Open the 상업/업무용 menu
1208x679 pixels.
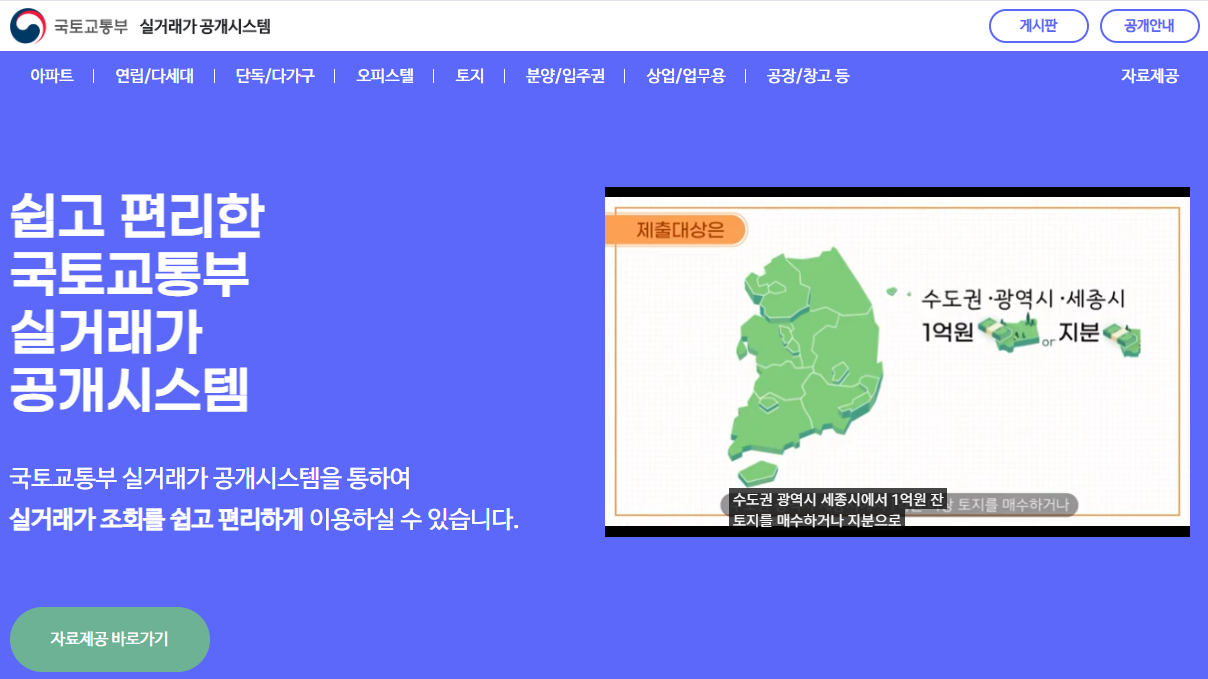(686, 76)
